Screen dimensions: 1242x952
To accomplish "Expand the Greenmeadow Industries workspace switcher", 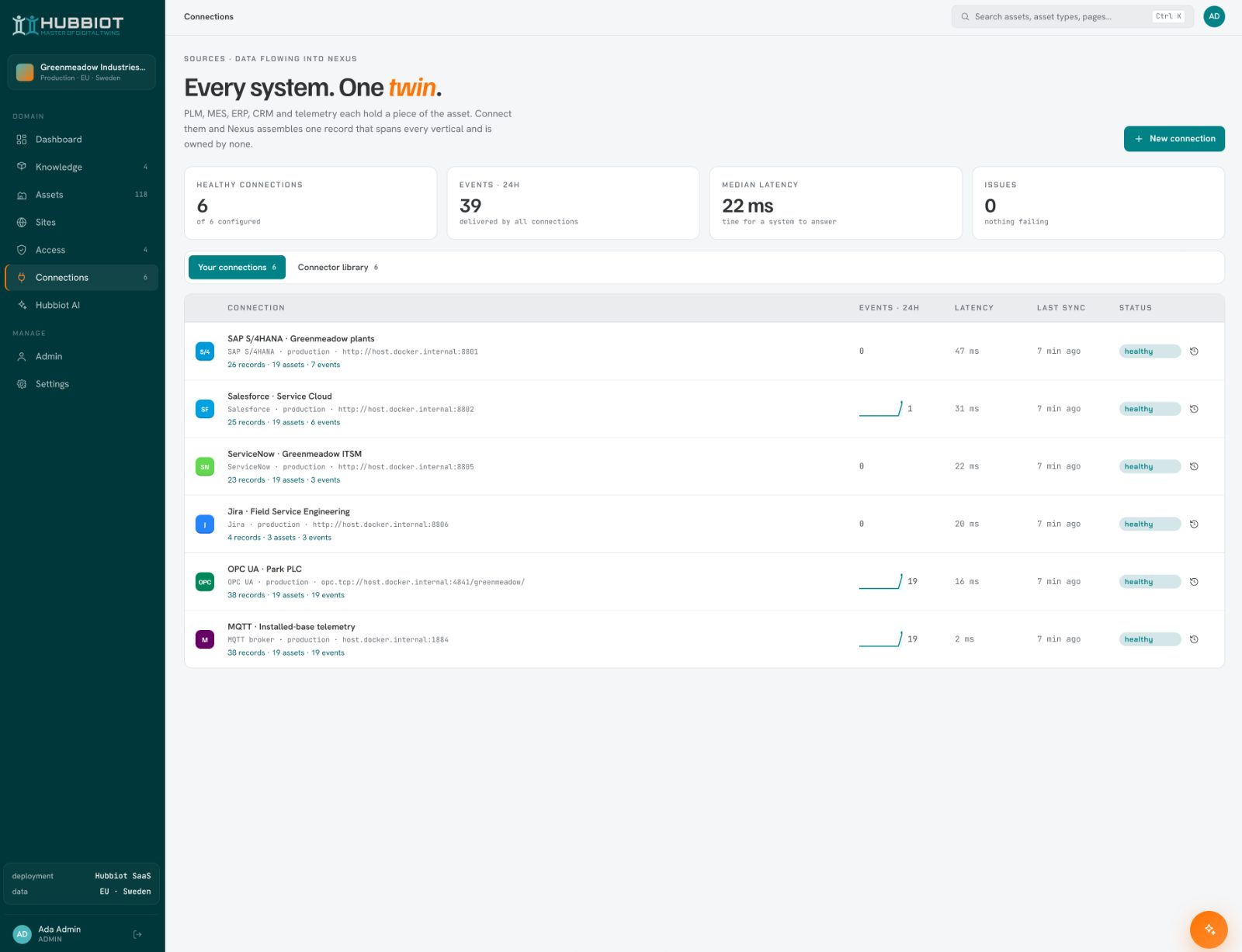I will pos(82,72).
